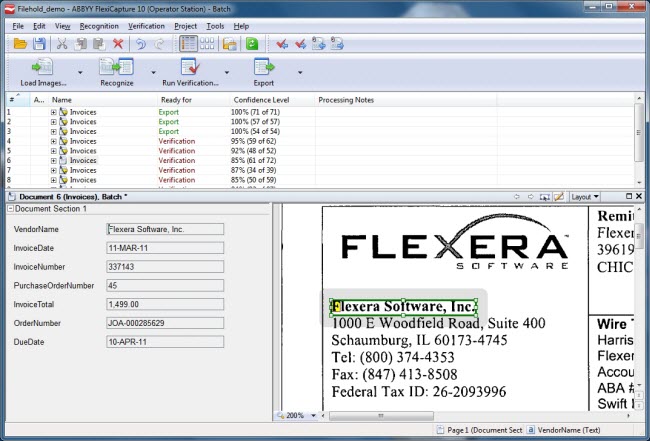Click the DueDate field showing 10-APR-11
This screenshot has height=441, width=650.
[x=165, y=342]
